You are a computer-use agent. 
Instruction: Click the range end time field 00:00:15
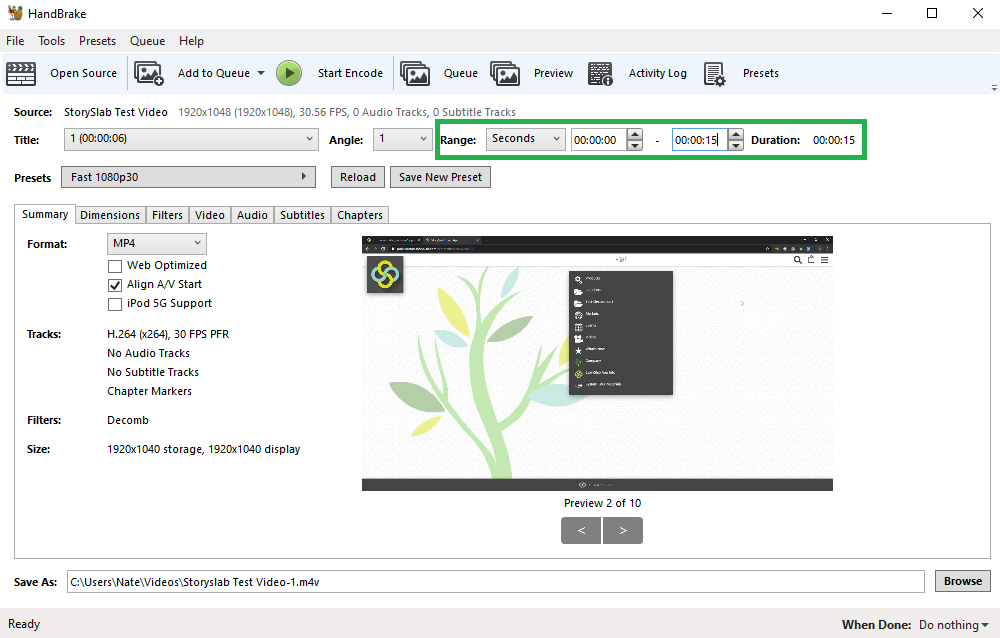pos(700,140)
